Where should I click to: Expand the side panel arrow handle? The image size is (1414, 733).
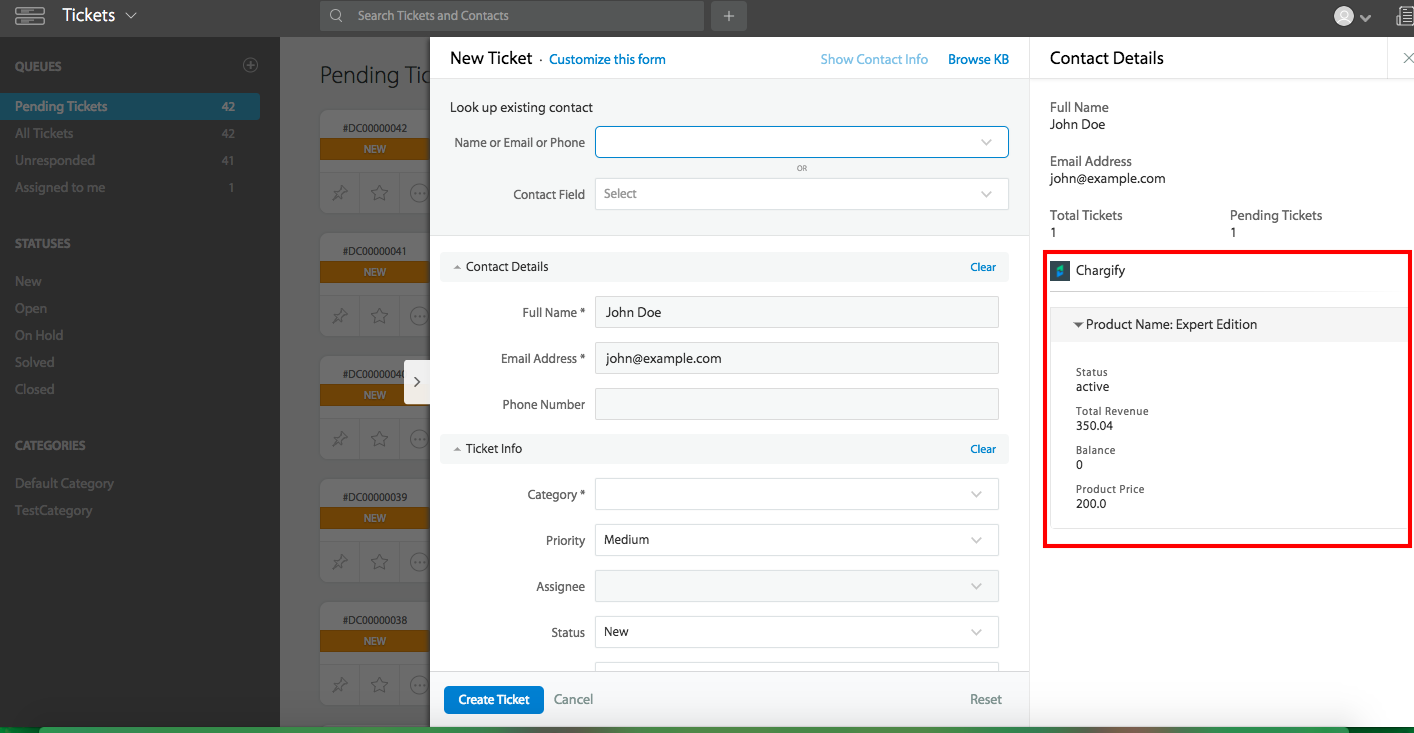coord(417,382)
